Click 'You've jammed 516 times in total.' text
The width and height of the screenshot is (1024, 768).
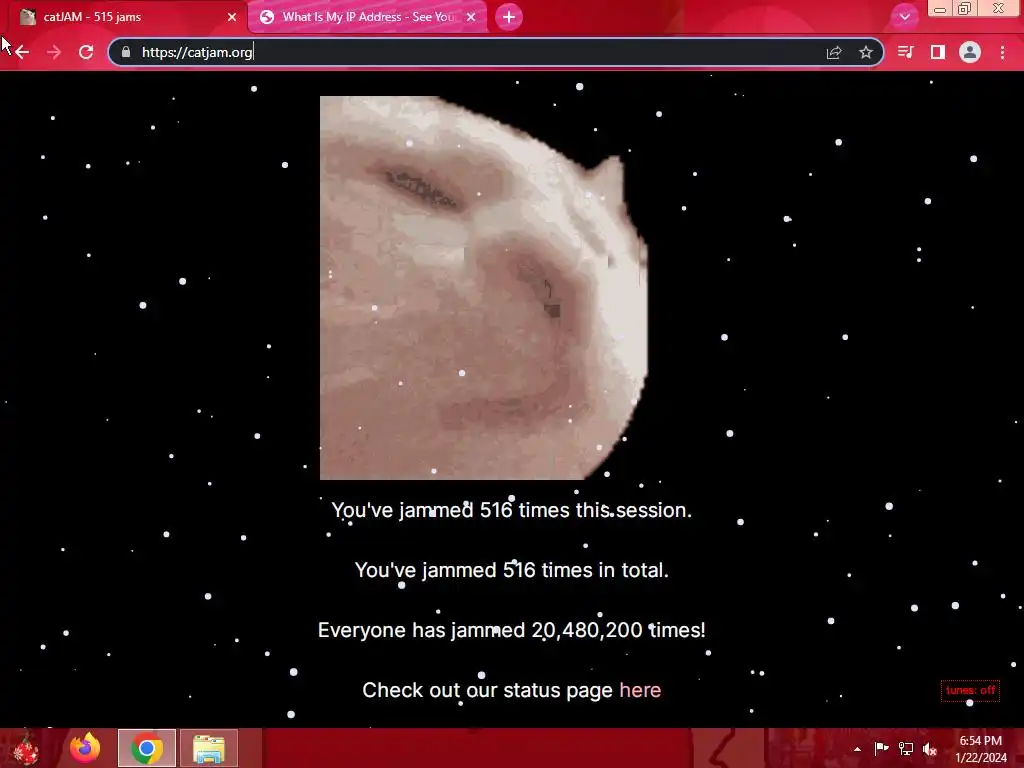[511, 570]
